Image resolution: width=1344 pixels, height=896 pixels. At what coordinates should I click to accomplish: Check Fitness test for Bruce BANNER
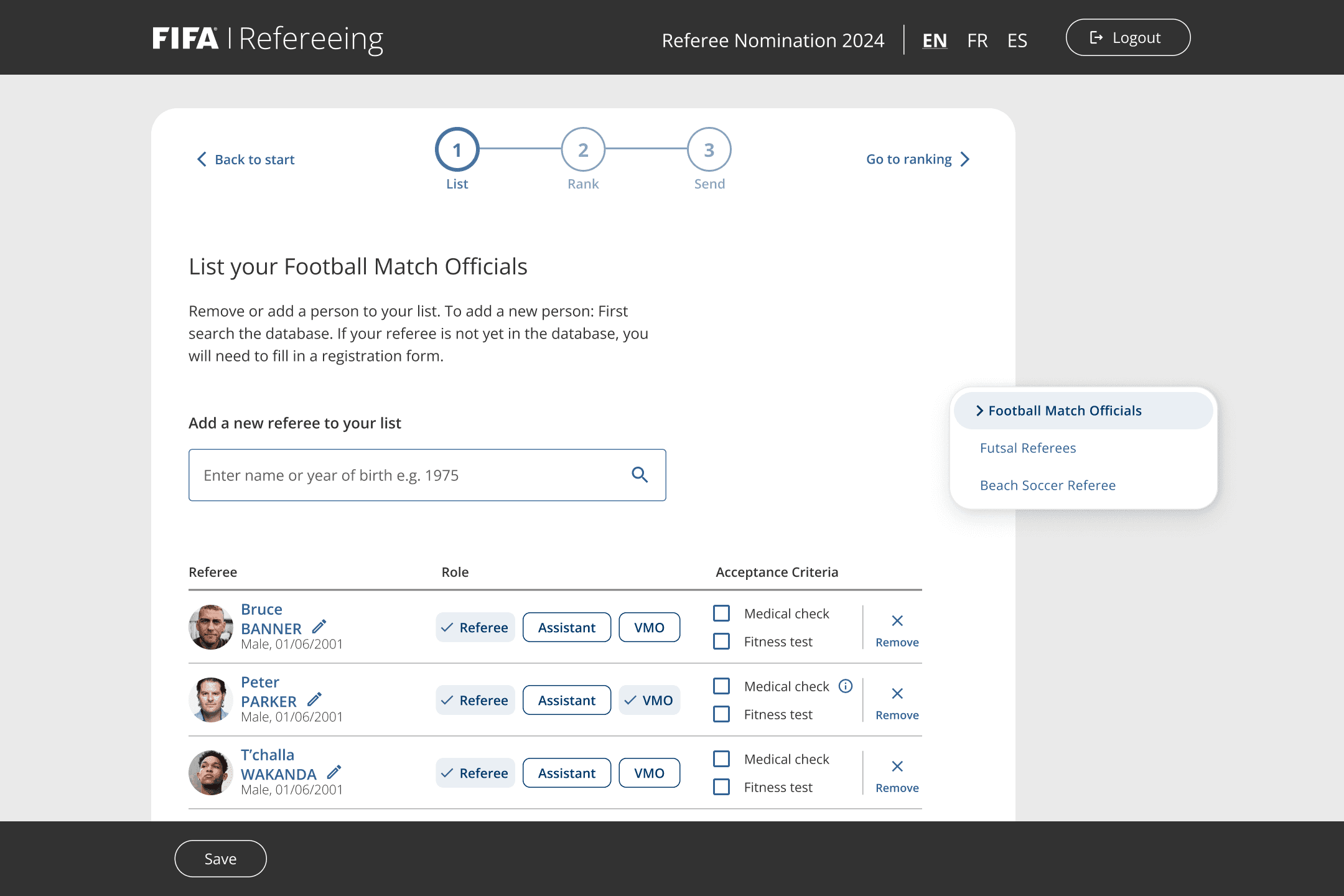721,642
